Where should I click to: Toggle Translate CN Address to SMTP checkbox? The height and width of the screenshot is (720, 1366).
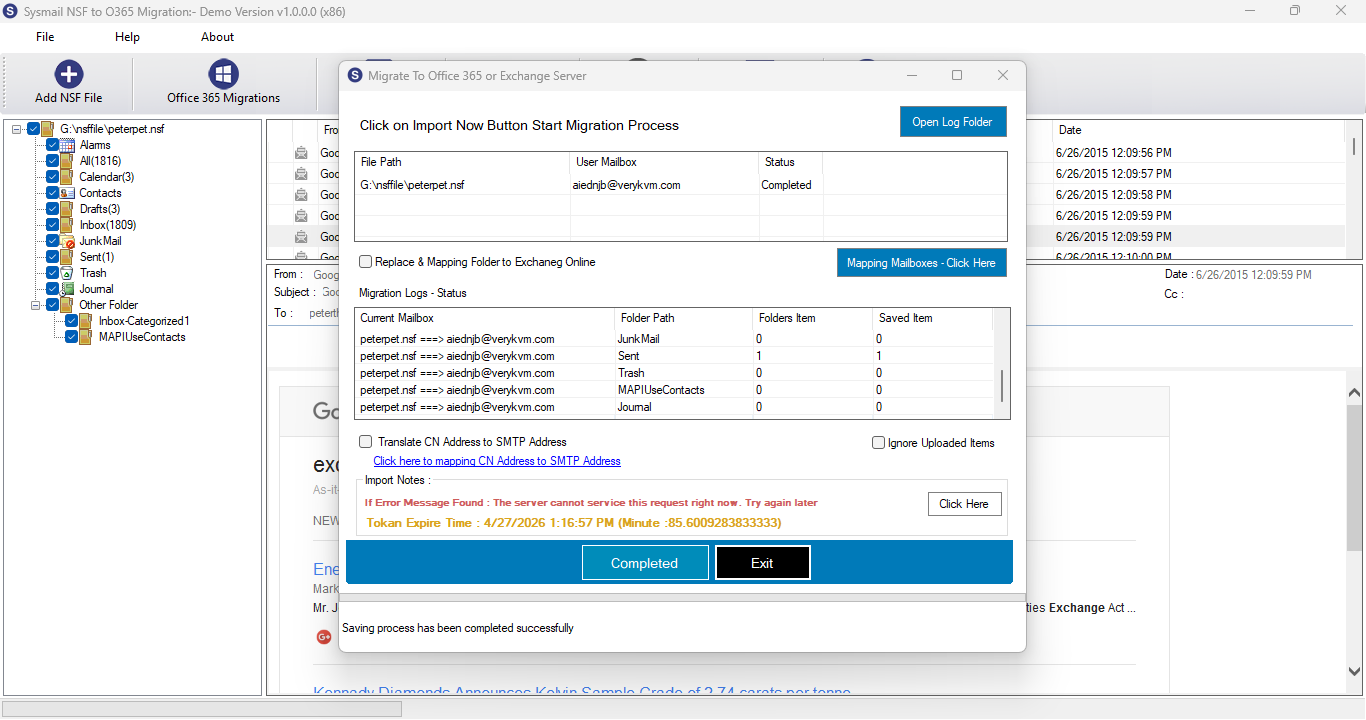tap(366, 442)
